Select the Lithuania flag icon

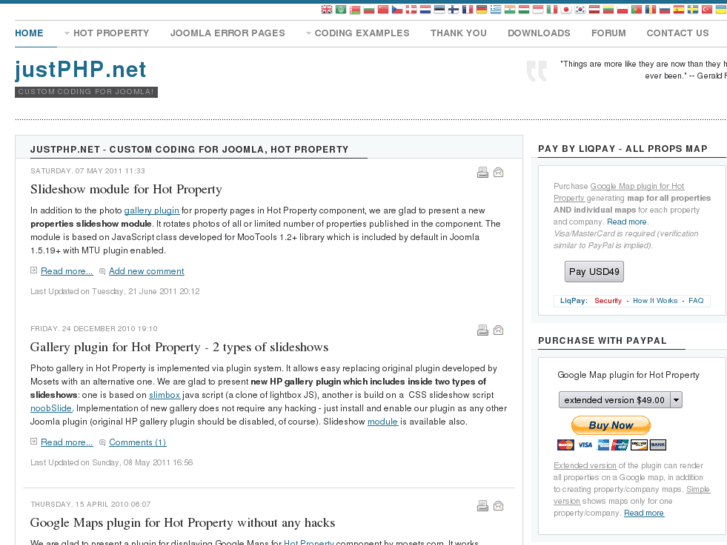pyautogui.click(x=608, y=9)
